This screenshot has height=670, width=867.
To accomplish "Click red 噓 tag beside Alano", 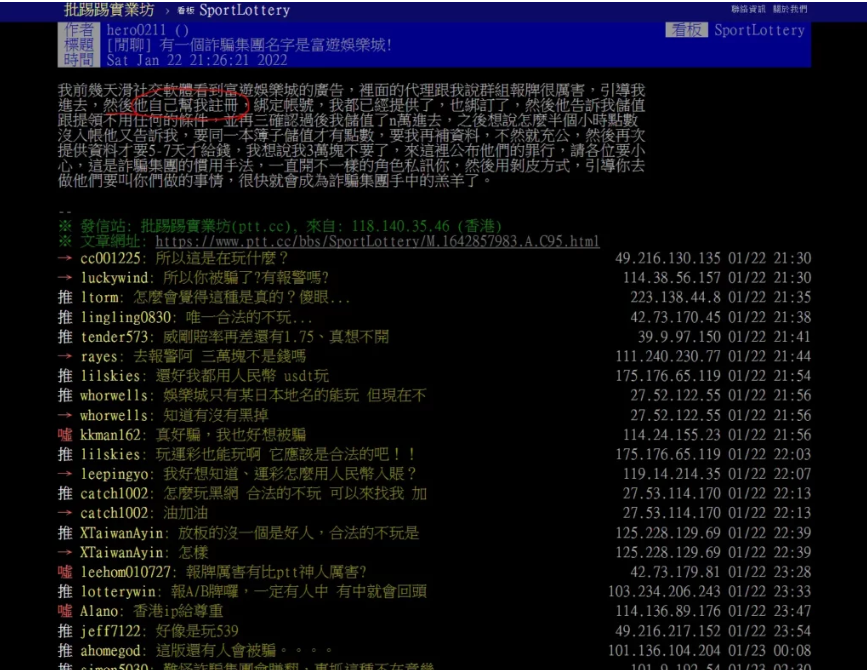I will tap(65, 611).
